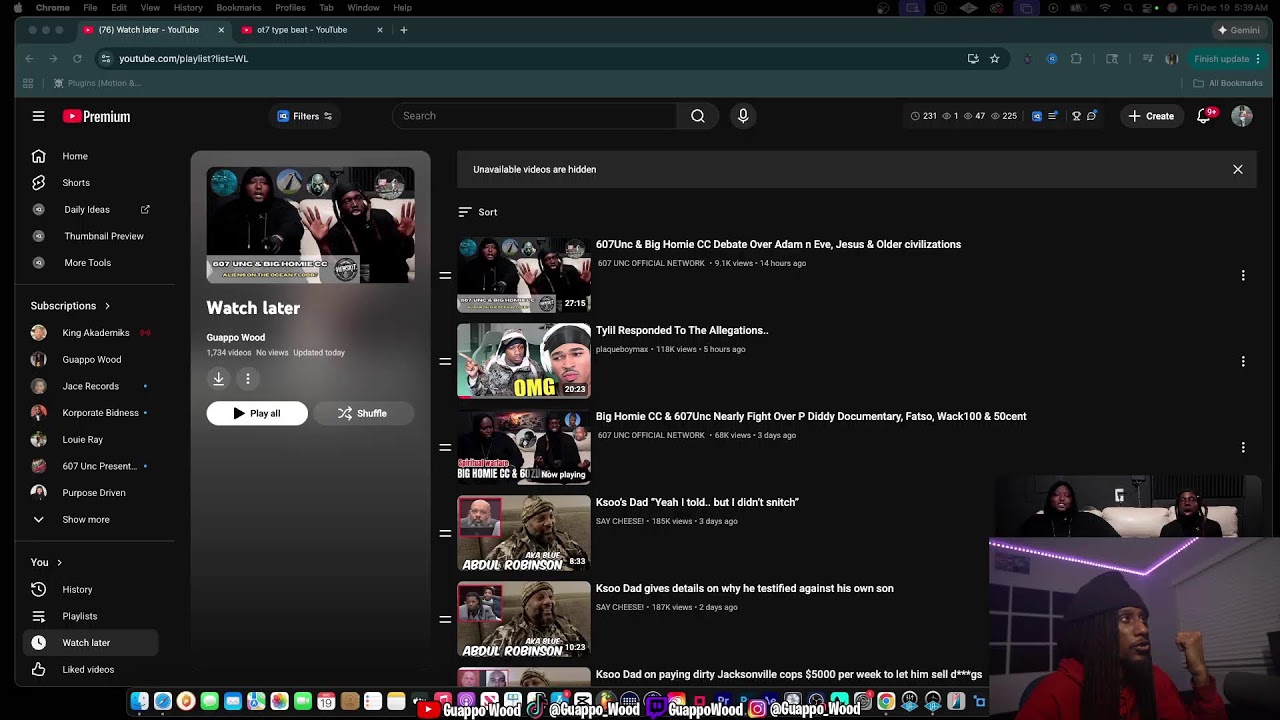Open the View menu in menu bar

click(x=150, y=7)
